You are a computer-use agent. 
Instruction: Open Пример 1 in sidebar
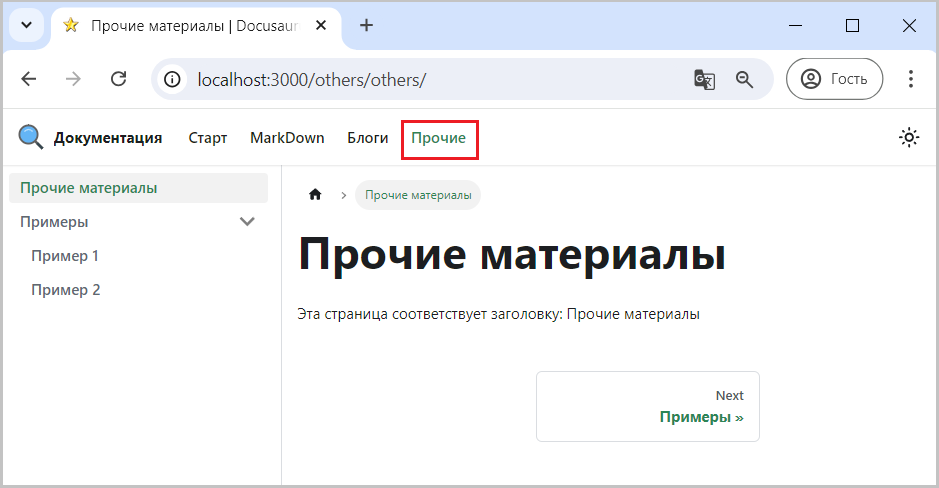pyautogui.click(x=65, y=256)
